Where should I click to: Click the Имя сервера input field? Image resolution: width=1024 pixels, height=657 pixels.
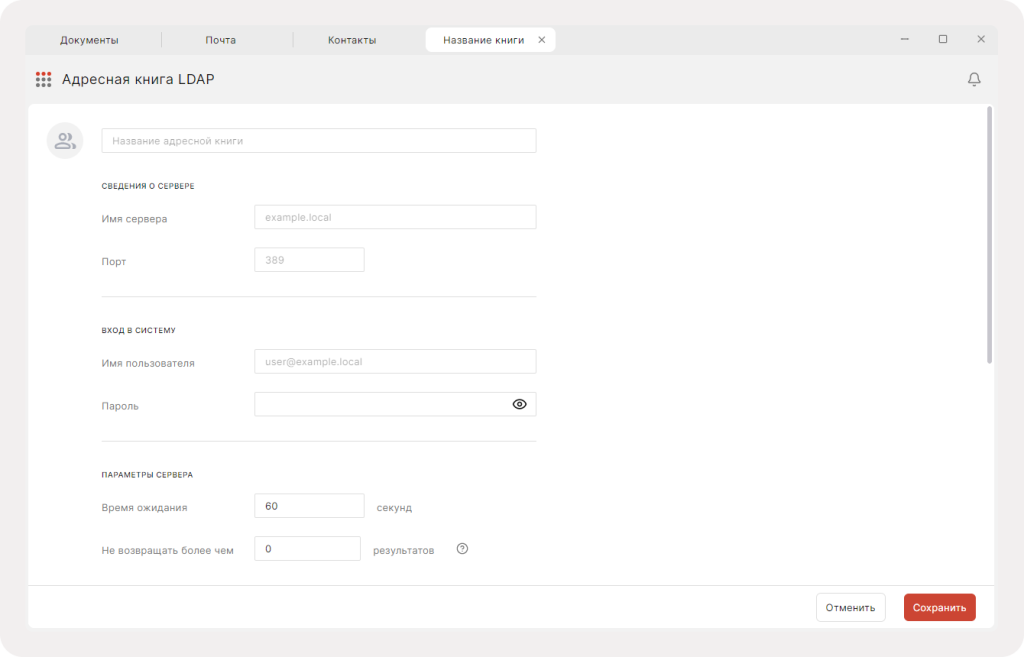(395, 217)
